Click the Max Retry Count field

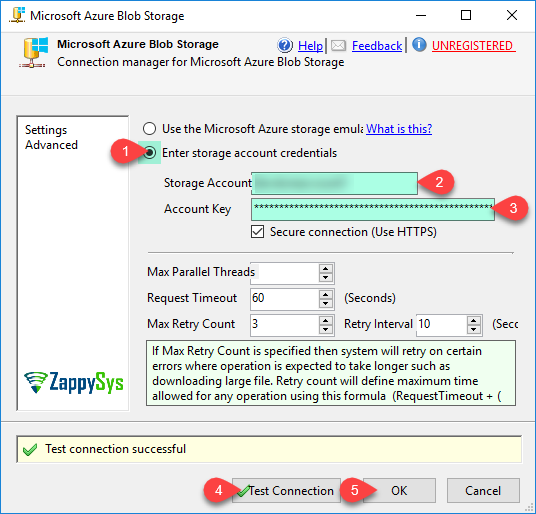[285, 324]
